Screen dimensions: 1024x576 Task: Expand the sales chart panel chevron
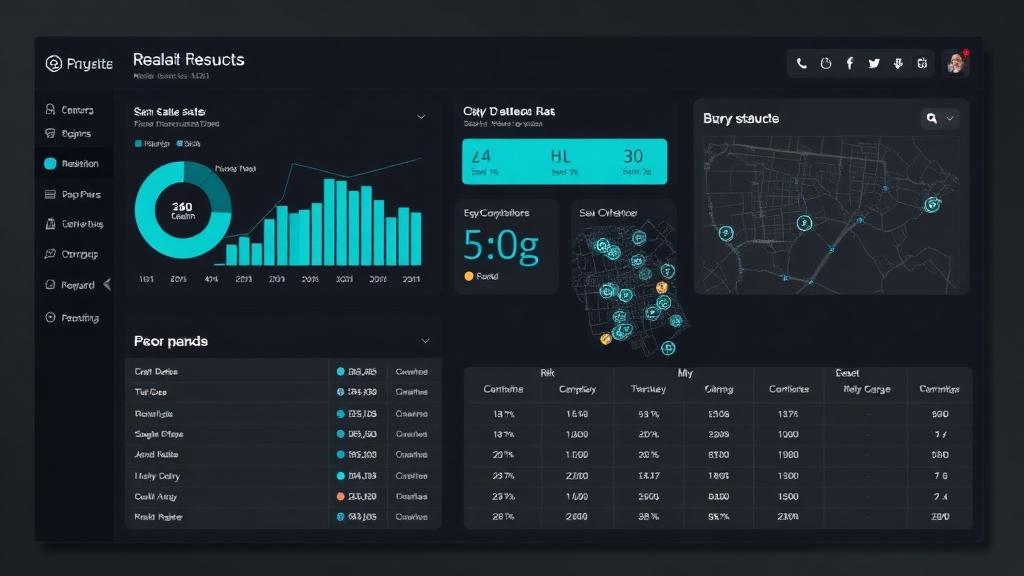421,117
